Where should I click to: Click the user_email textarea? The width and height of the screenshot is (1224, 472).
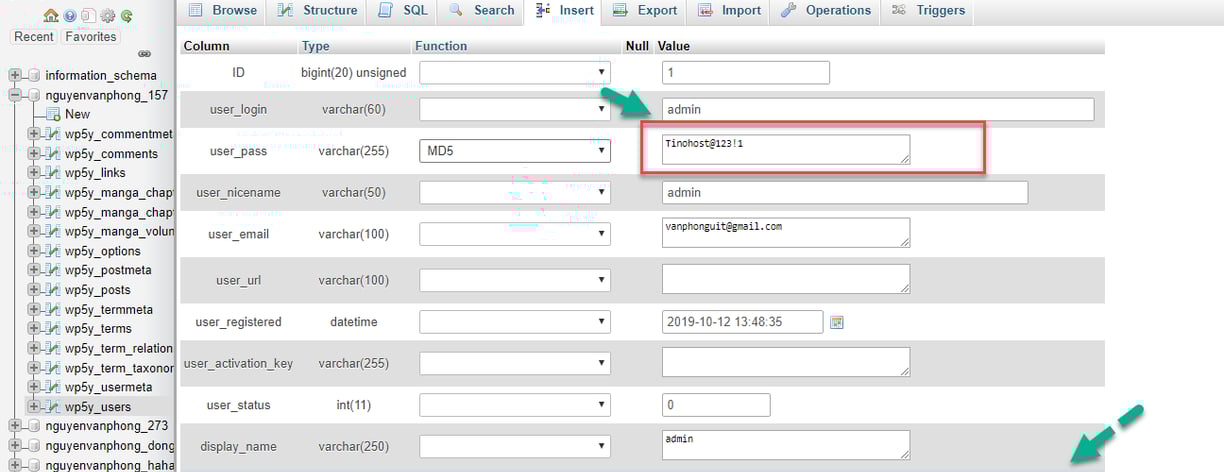point(786,232)
